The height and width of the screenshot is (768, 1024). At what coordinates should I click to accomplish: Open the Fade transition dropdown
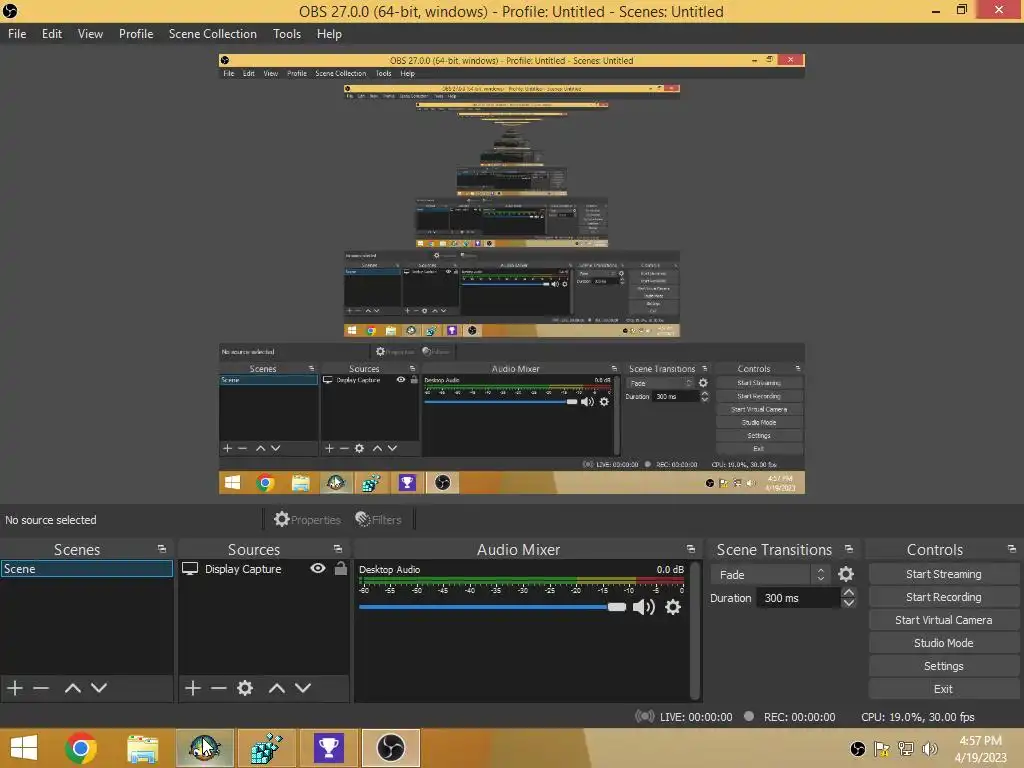pyautogui.click(x=771, y=575)
